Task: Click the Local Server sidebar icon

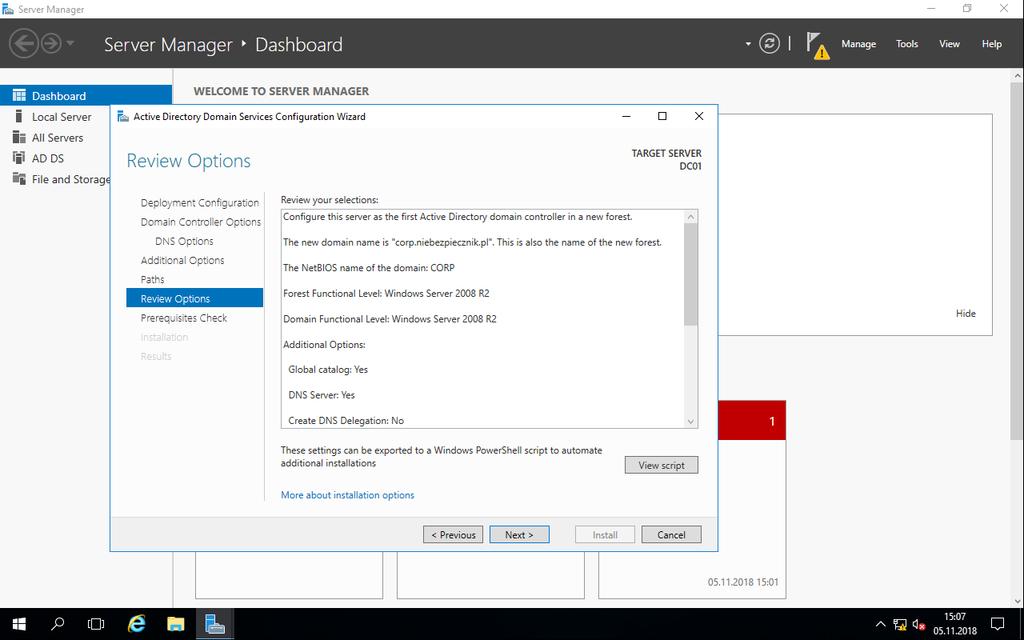Action: (19, 116)
